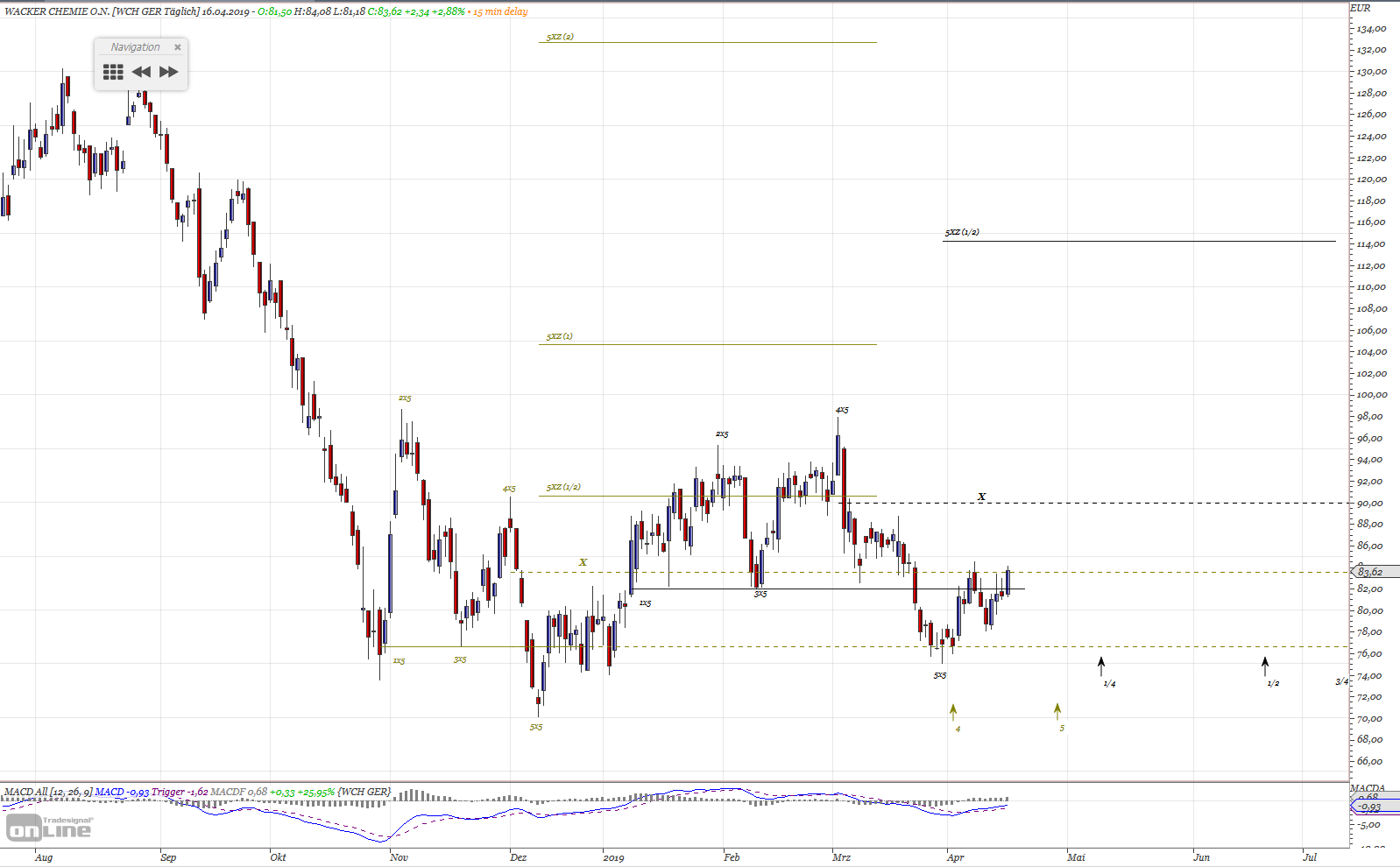This screenshot has width=1400, height=867.
Task: Click the olive arrow marker labeled 4
Action: tap(953, 713)
